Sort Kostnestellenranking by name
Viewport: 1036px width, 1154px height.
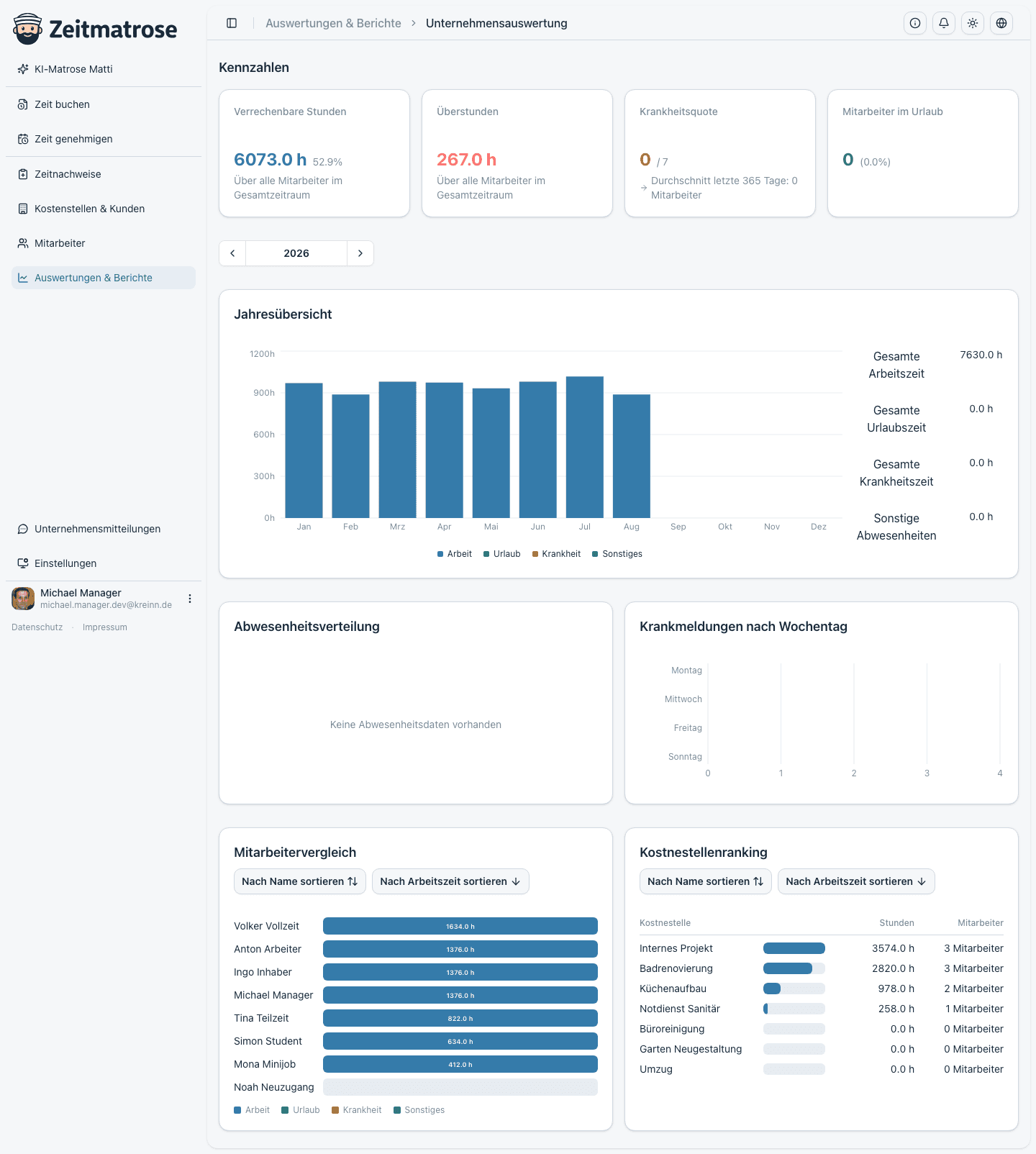pyautogui.click(x=706, y=881)
